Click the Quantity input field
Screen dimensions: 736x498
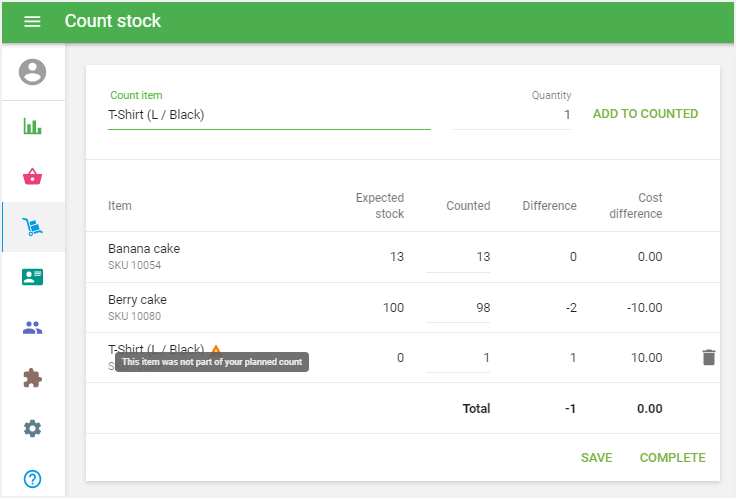pyautogui.click(x=512, y=115)
